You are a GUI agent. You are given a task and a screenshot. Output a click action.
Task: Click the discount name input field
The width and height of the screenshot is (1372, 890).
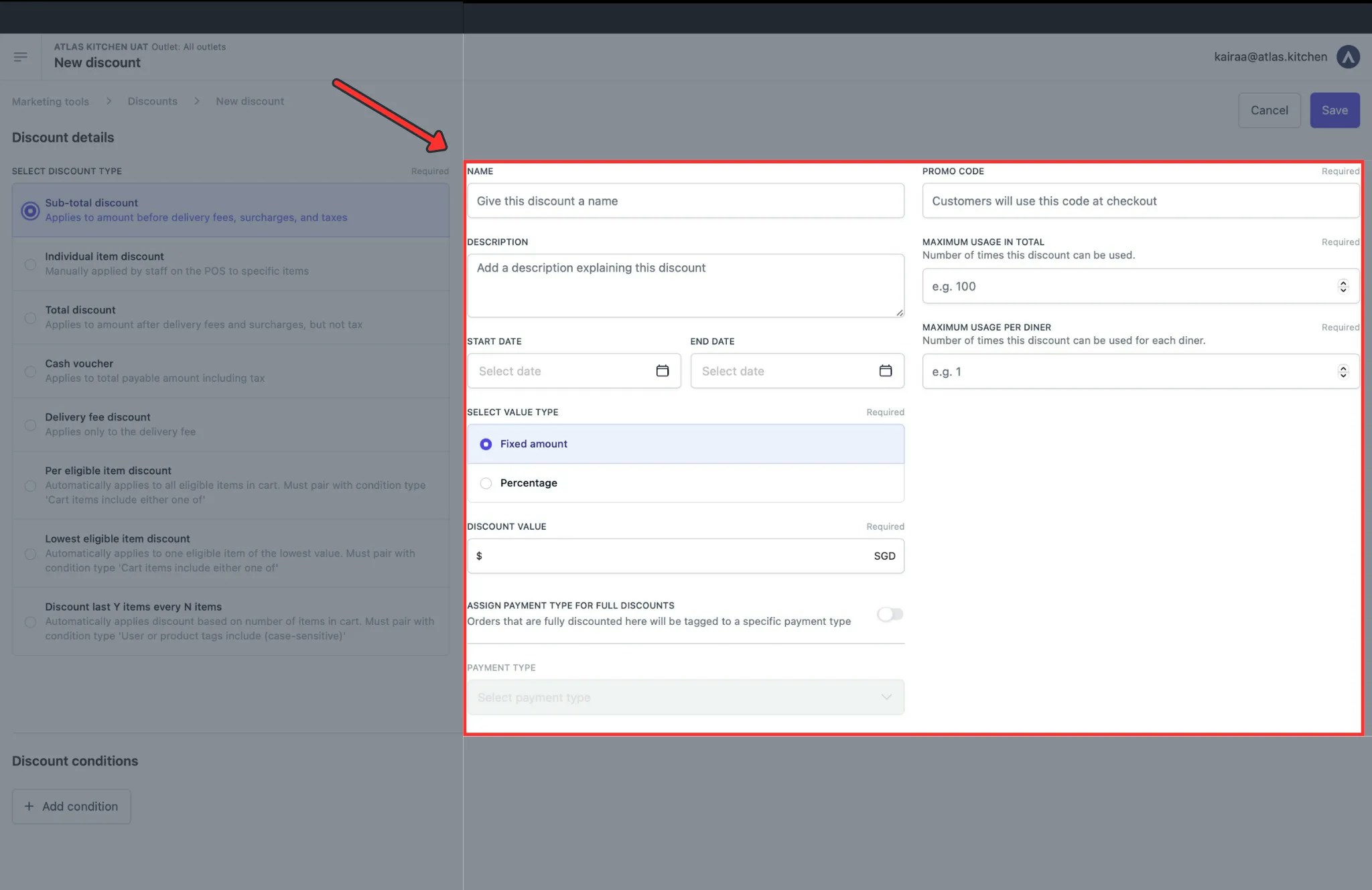[685, 200]
